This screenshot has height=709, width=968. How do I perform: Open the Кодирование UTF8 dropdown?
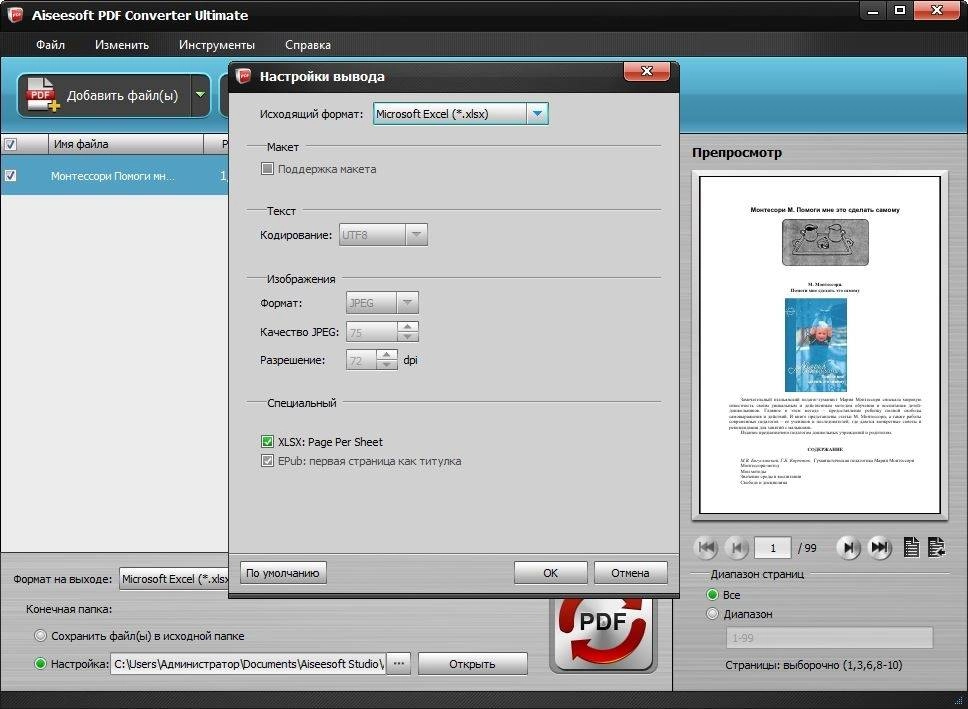tap(417, 235)
